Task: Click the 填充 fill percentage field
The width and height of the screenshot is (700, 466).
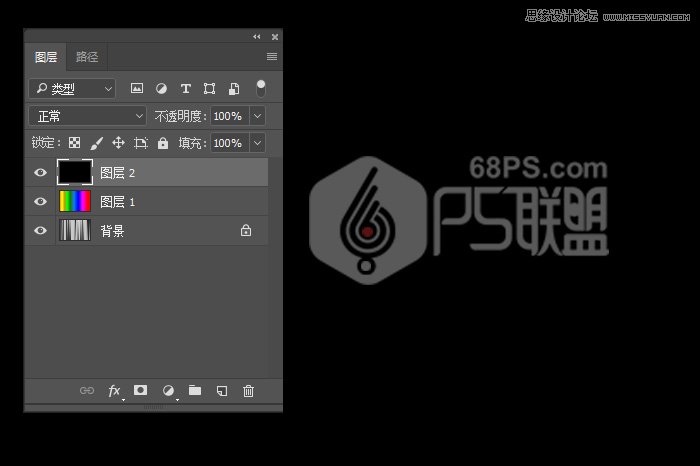Action: pyautogui.click(x=227, y=143)
